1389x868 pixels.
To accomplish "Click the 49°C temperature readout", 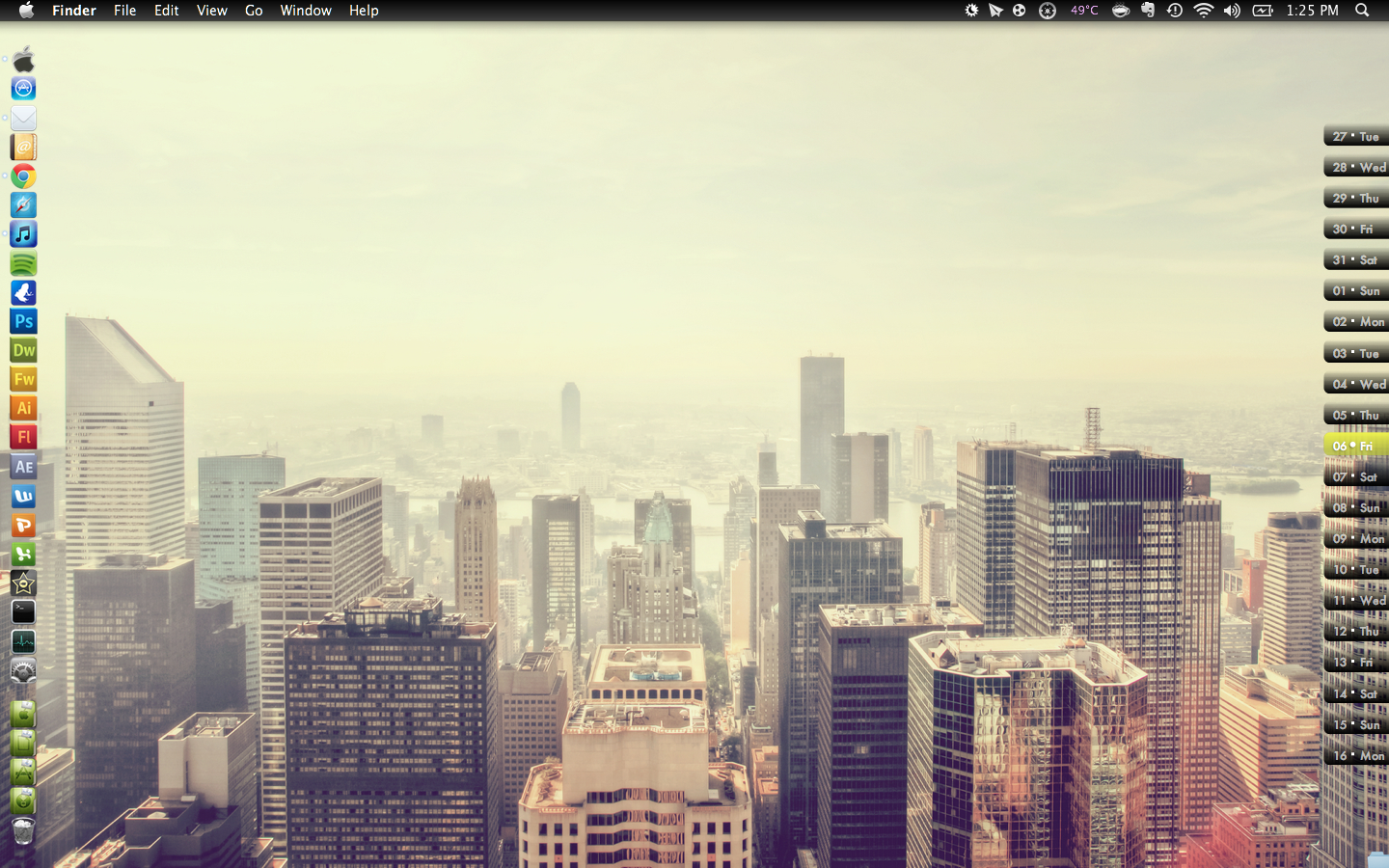I will pos(1084,11).
